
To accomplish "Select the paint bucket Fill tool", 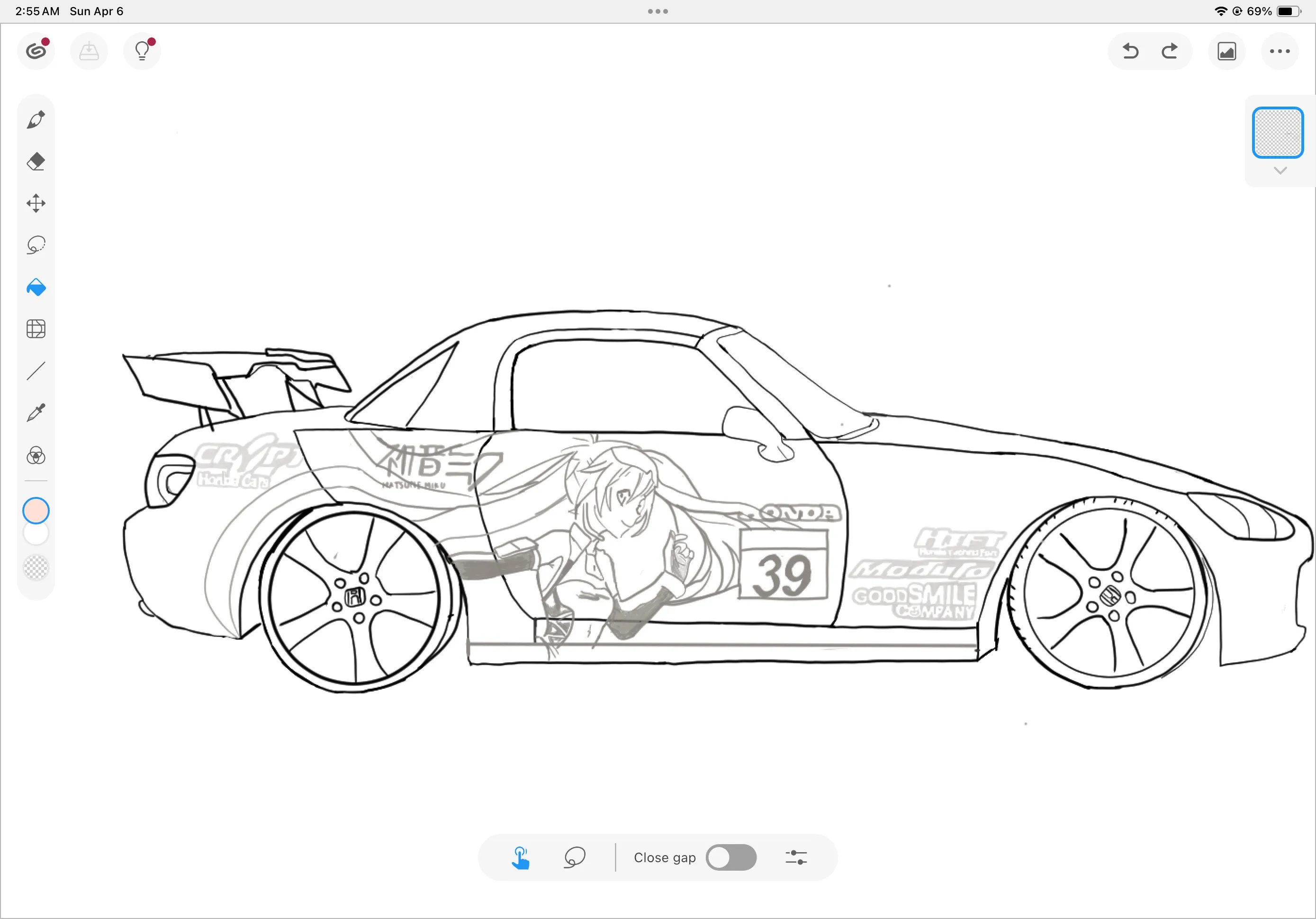I will tap(36, 287).
